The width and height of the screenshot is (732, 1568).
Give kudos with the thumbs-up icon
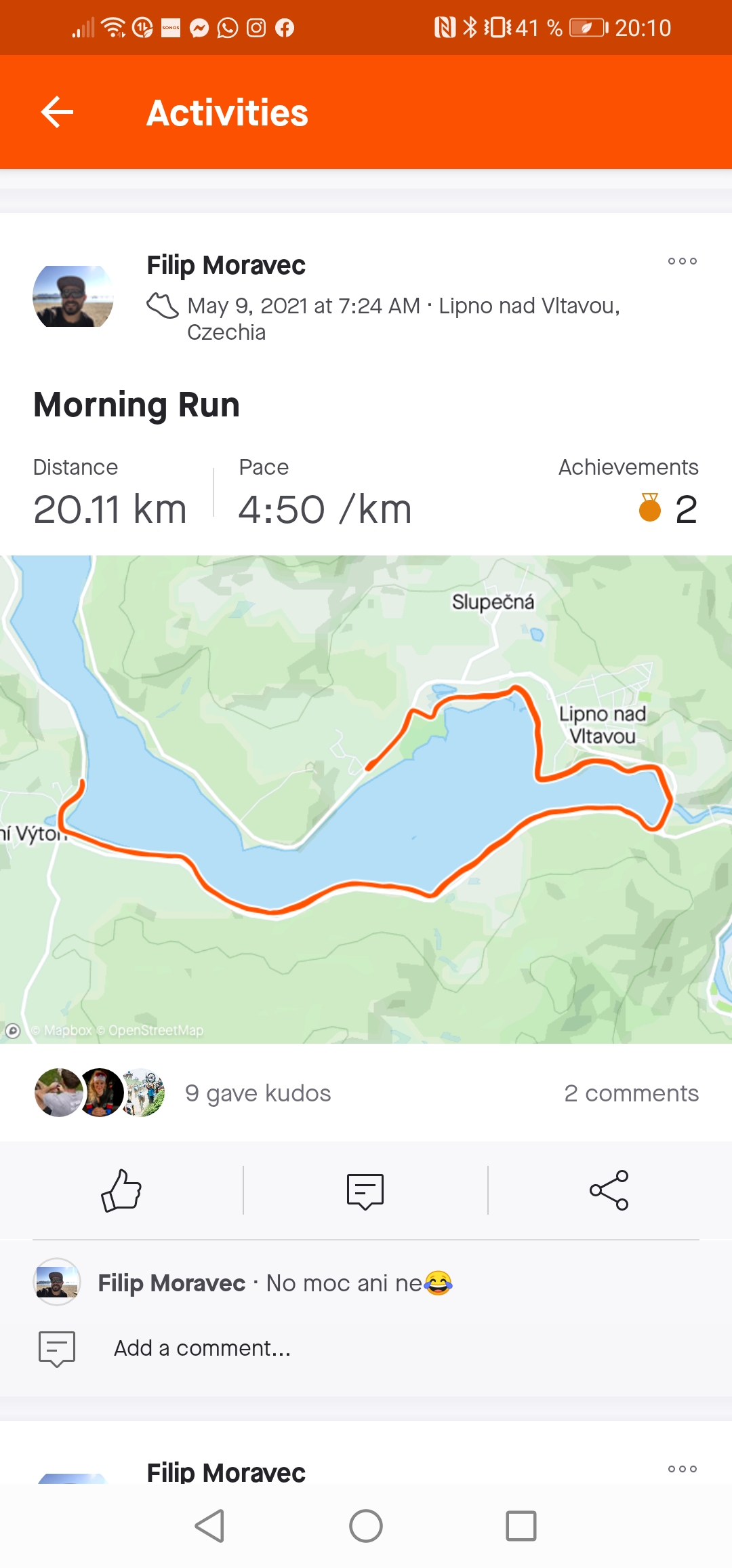pos(121,1190)
